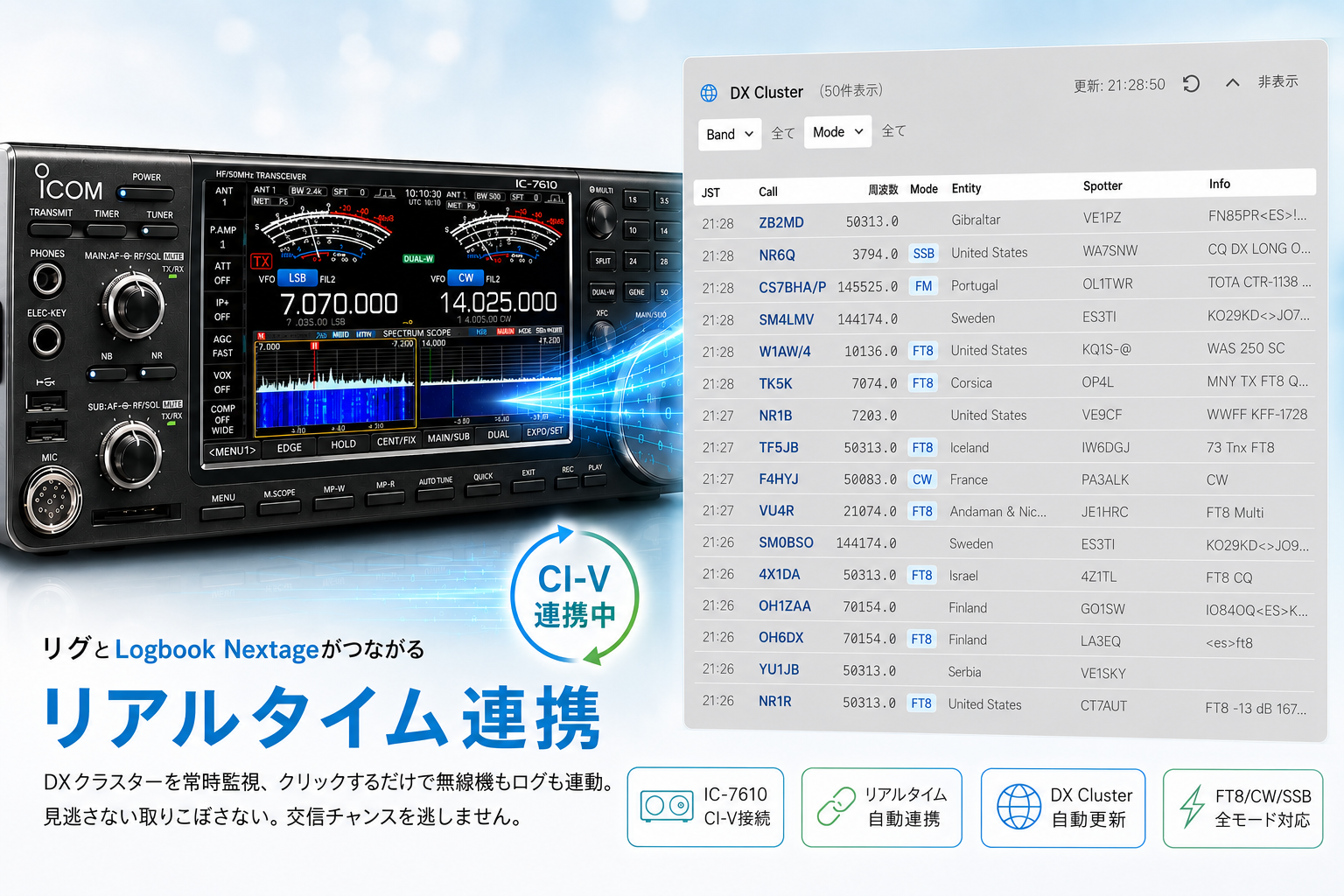Toggle P.AMP setting on radio screen
1344x896 pixels.
[223, 237]
